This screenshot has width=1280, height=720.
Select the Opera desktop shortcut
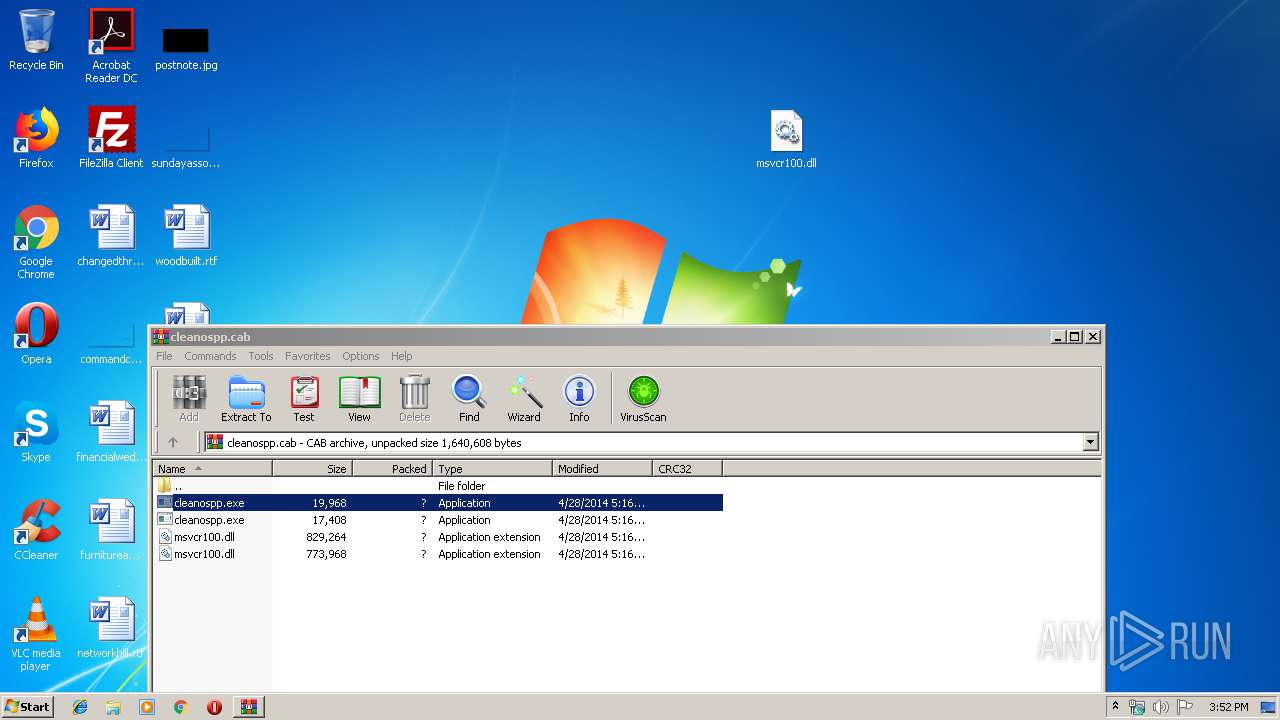pos(36,334)
